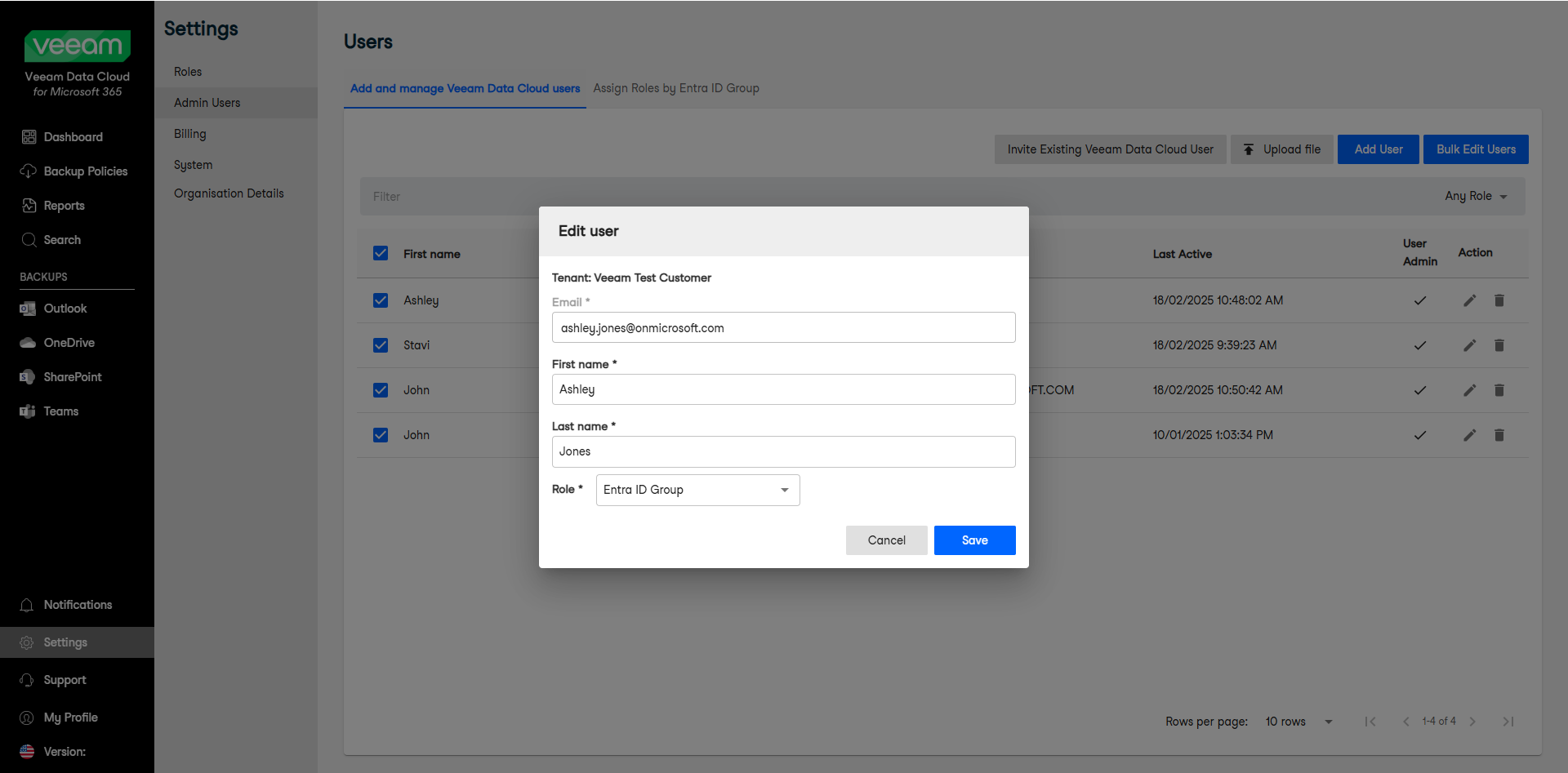Edit the Stavi user with pencil icon
The width and height of the screenshot is (1568, 773).
pyautogui.click(x=1470, y=345)
